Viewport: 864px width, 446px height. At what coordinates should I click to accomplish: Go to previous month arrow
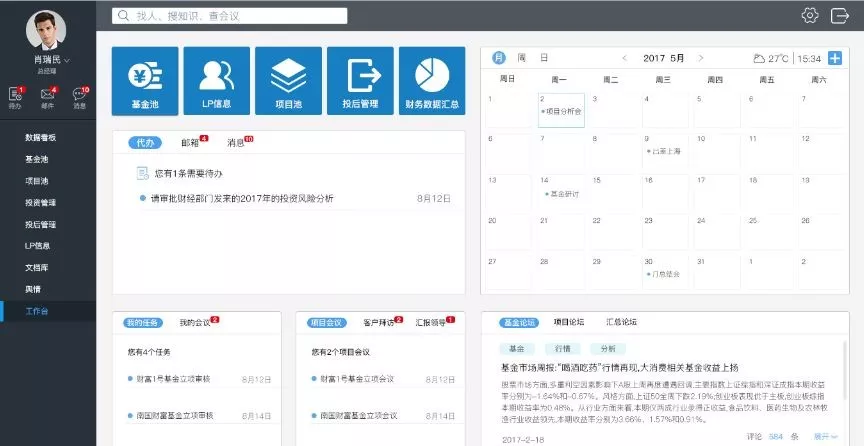(625, 58)
